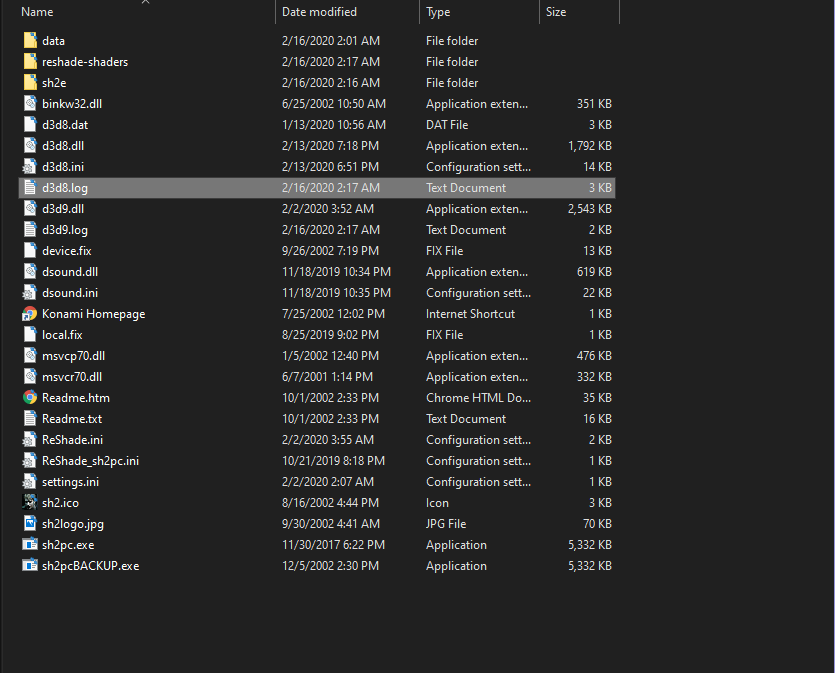Select the file name d3d9.log
This screenshot has width=835, height=673.
[x=65, y=230]
